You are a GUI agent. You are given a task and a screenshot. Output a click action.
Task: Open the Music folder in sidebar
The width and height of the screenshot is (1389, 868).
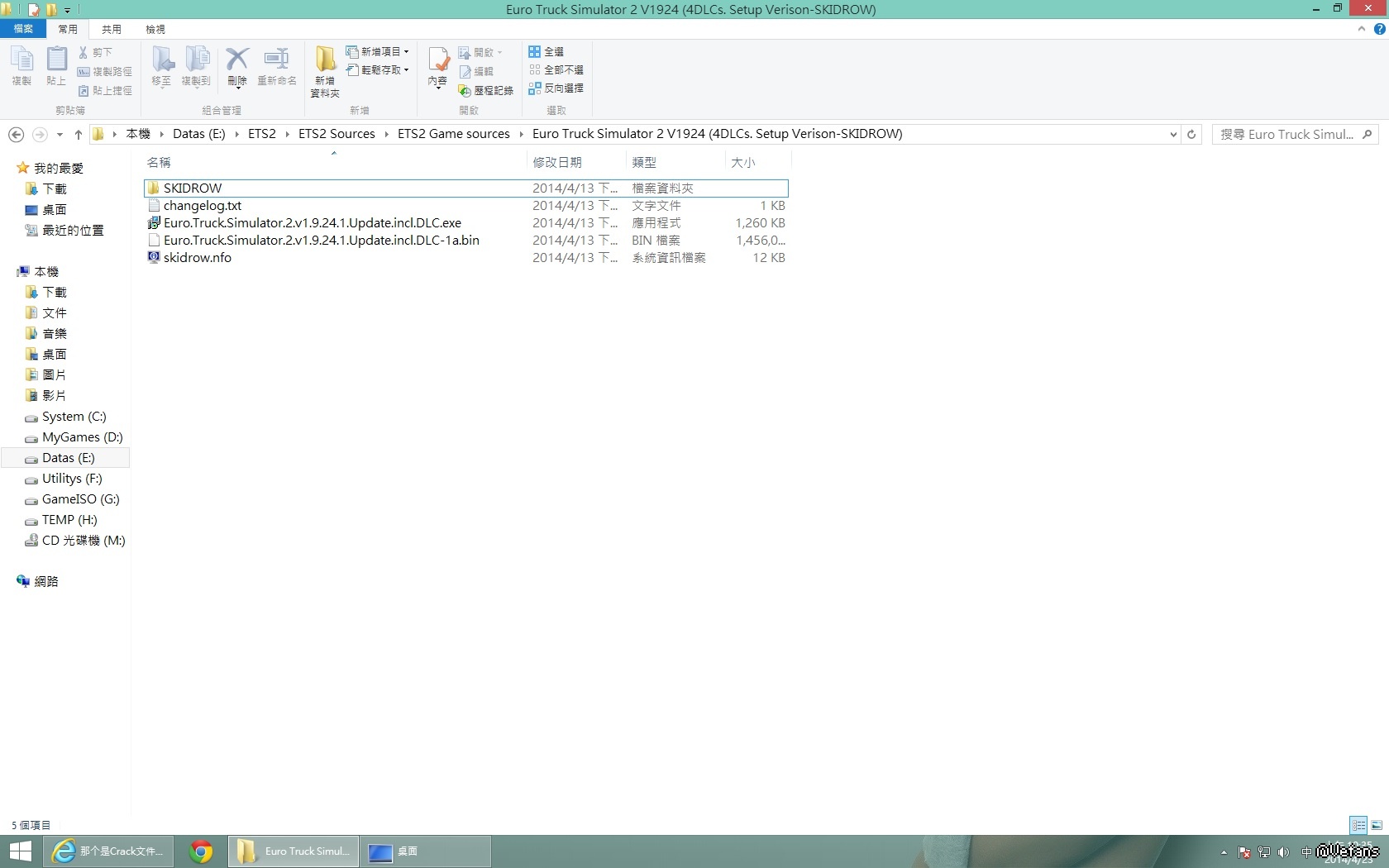[46, 333]
